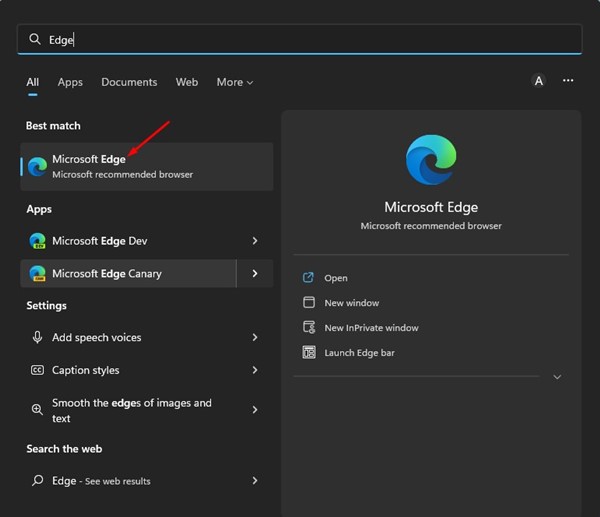Click the Microsoft Edge title in preview pane
The height and width of the screenshot is (517, 600).
431,207
